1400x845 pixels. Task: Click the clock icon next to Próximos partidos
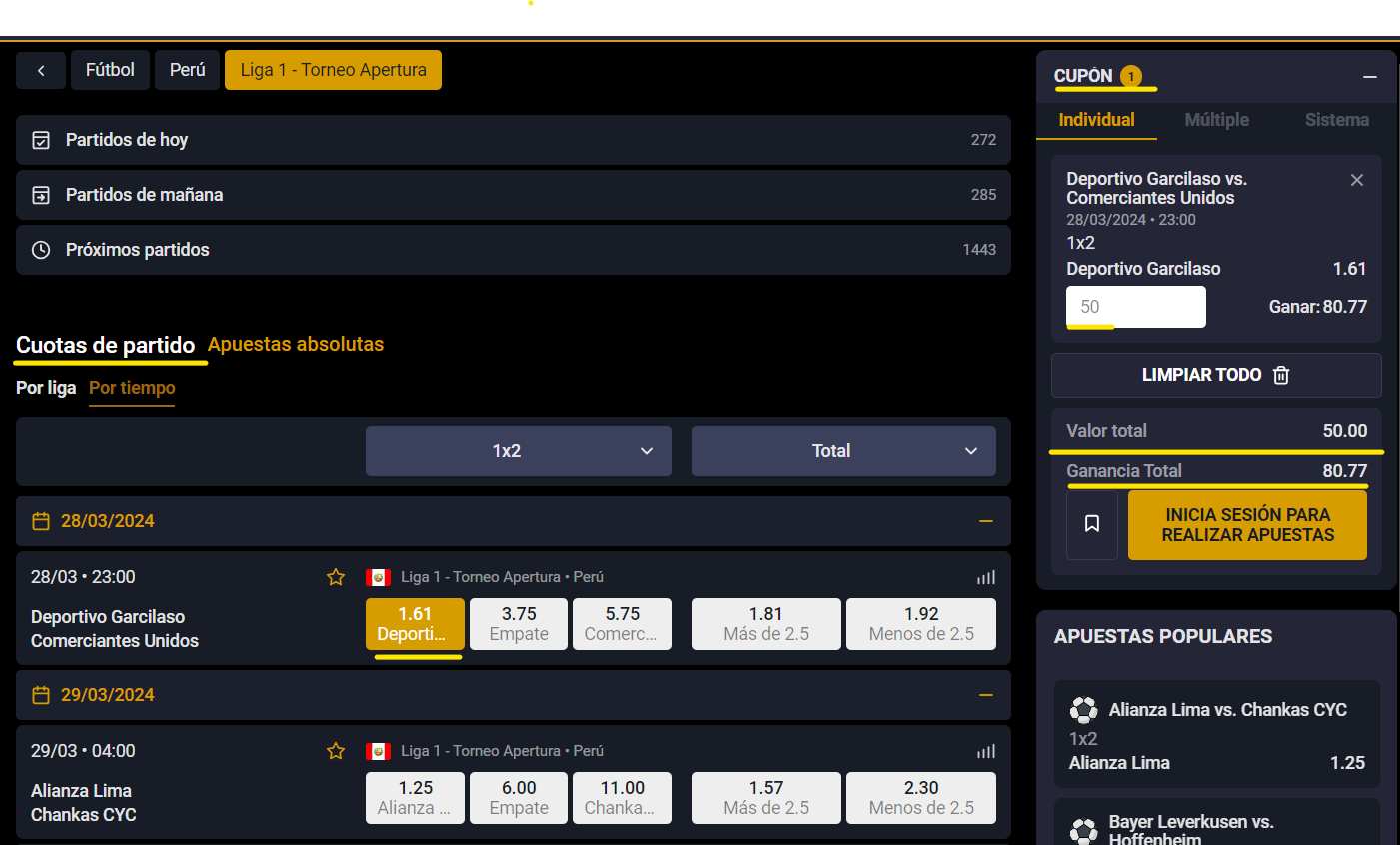tap(40, 249)
